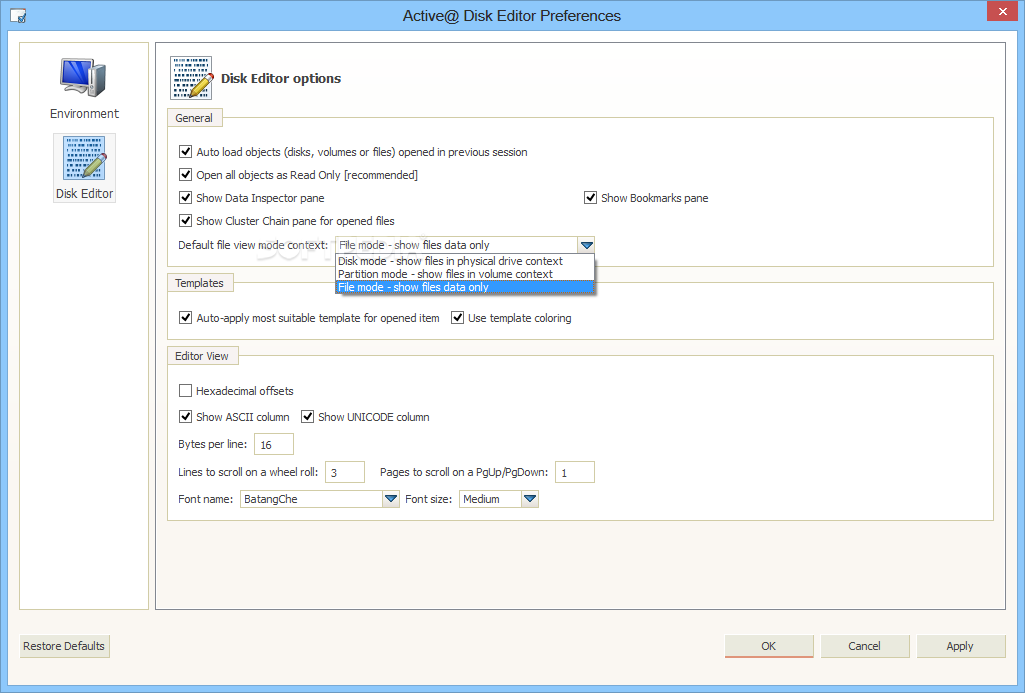Click the Bytes per line field
The width and height of the screenshot is (1025, 693).
tap(274, 444)
